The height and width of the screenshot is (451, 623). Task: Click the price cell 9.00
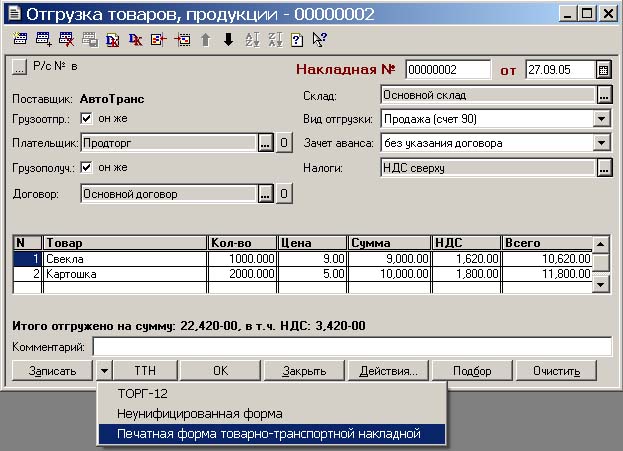(x=313, y=259)
